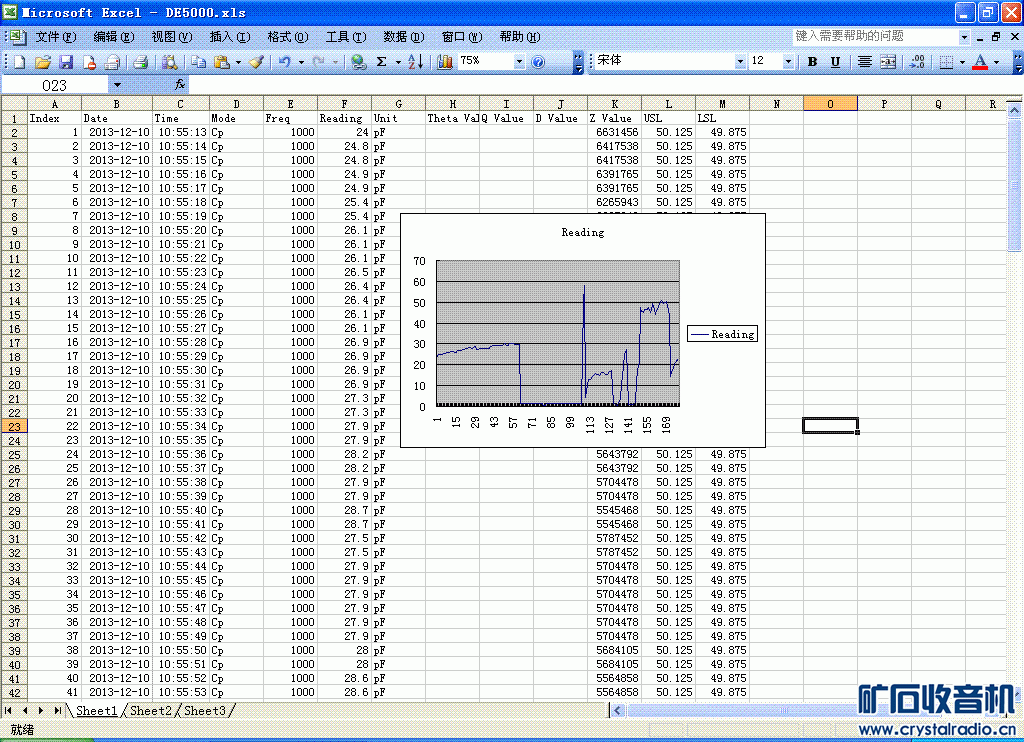1024x742 pixels.
Task: Open the 编辑(E) Edit menu
Action: pyautogui.click(x=114, y=37)
